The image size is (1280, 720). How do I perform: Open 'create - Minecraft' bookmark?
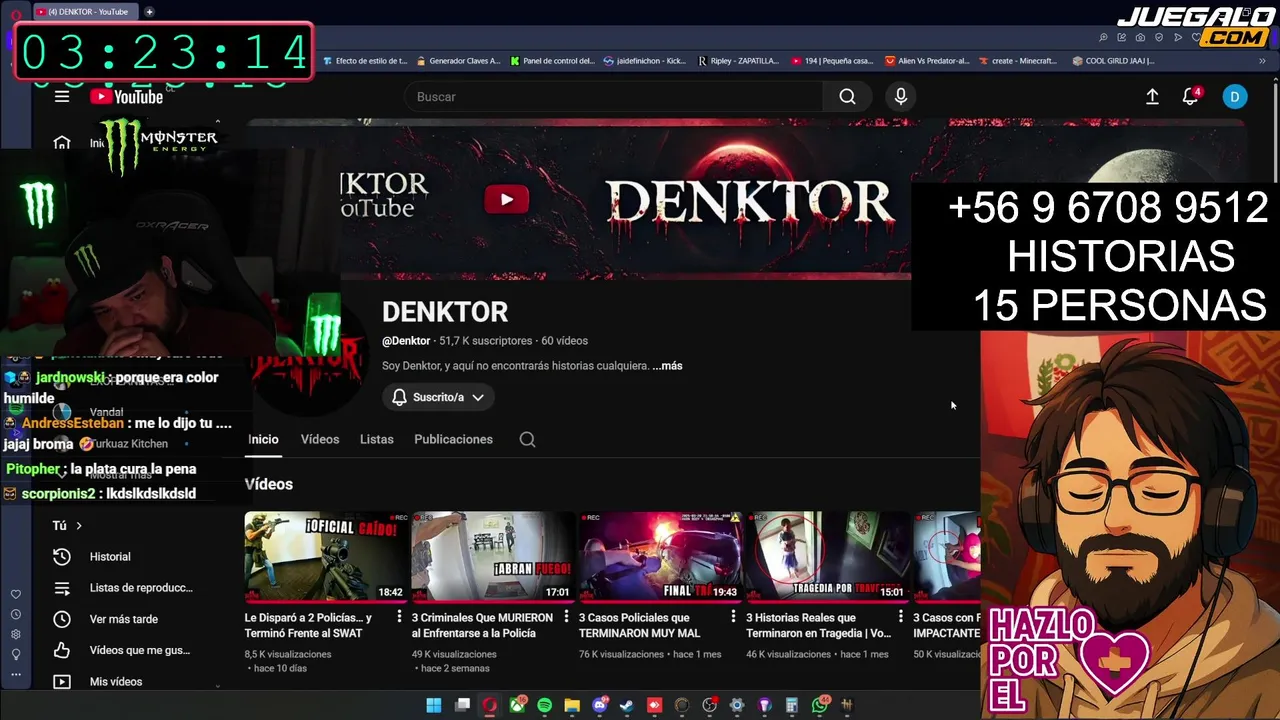click(1018, 60)
